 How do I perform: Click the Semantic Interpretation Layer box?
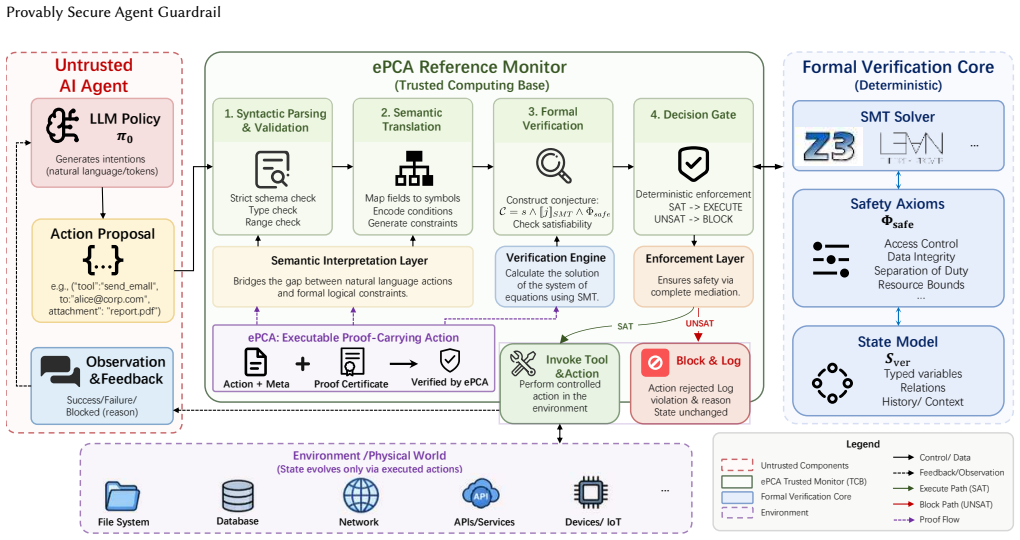tap(343, 277)
